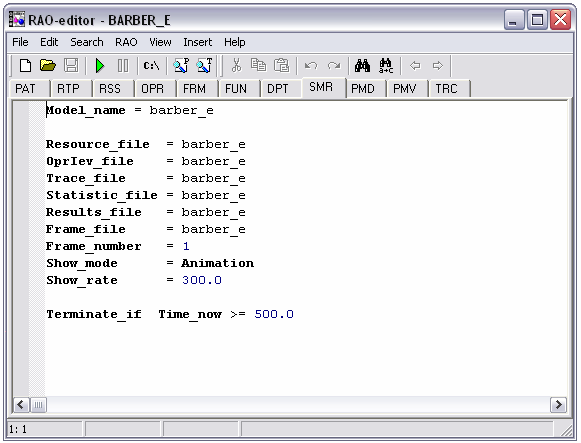Click the Replace binoculars a→c icon
Image resolution: width=581 pixels, height=443 pixels.
pyautogui.click(x=386, y=66)
